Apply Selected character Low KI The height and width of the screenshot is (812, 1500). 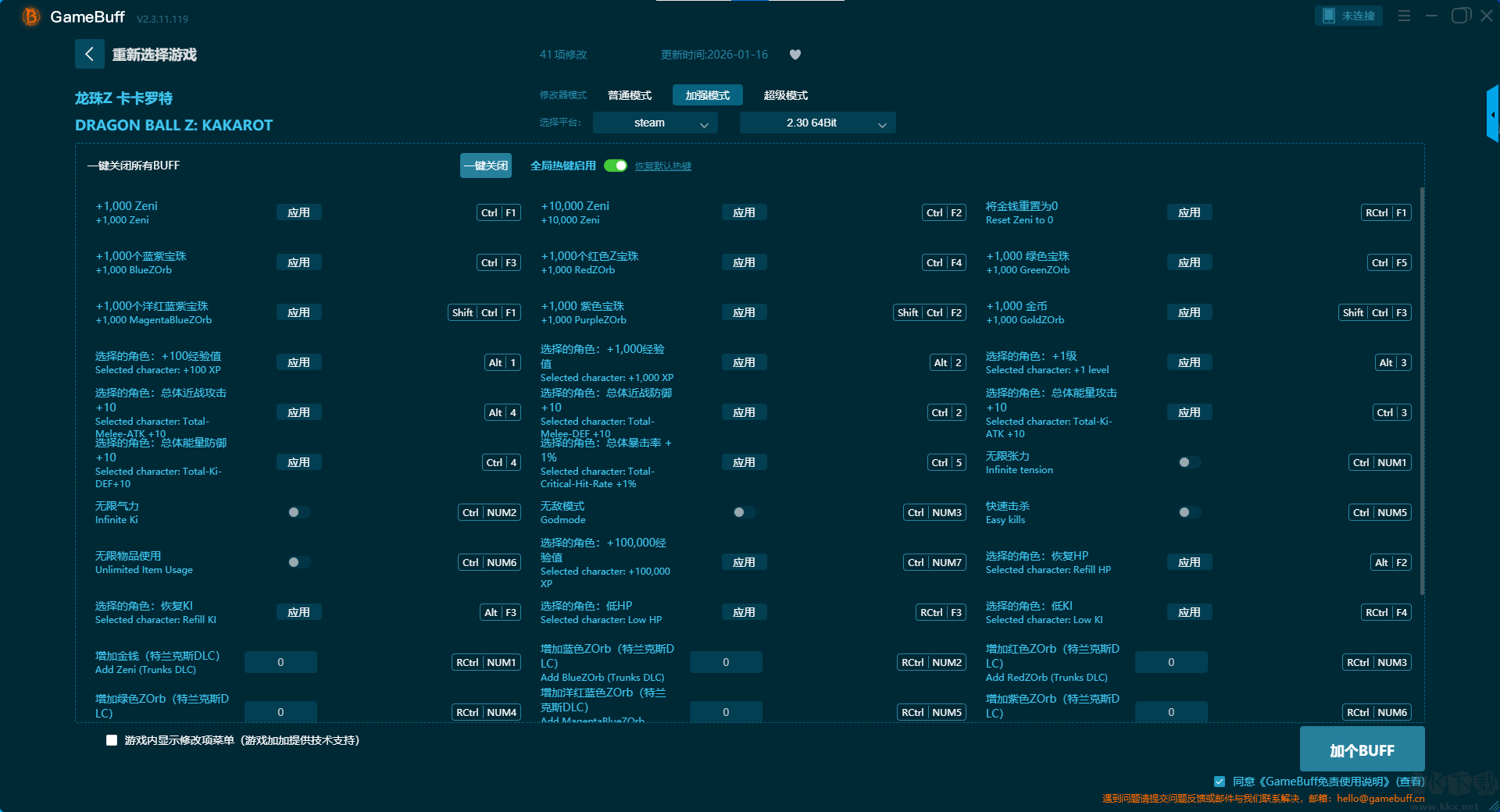click(1189, 612)
